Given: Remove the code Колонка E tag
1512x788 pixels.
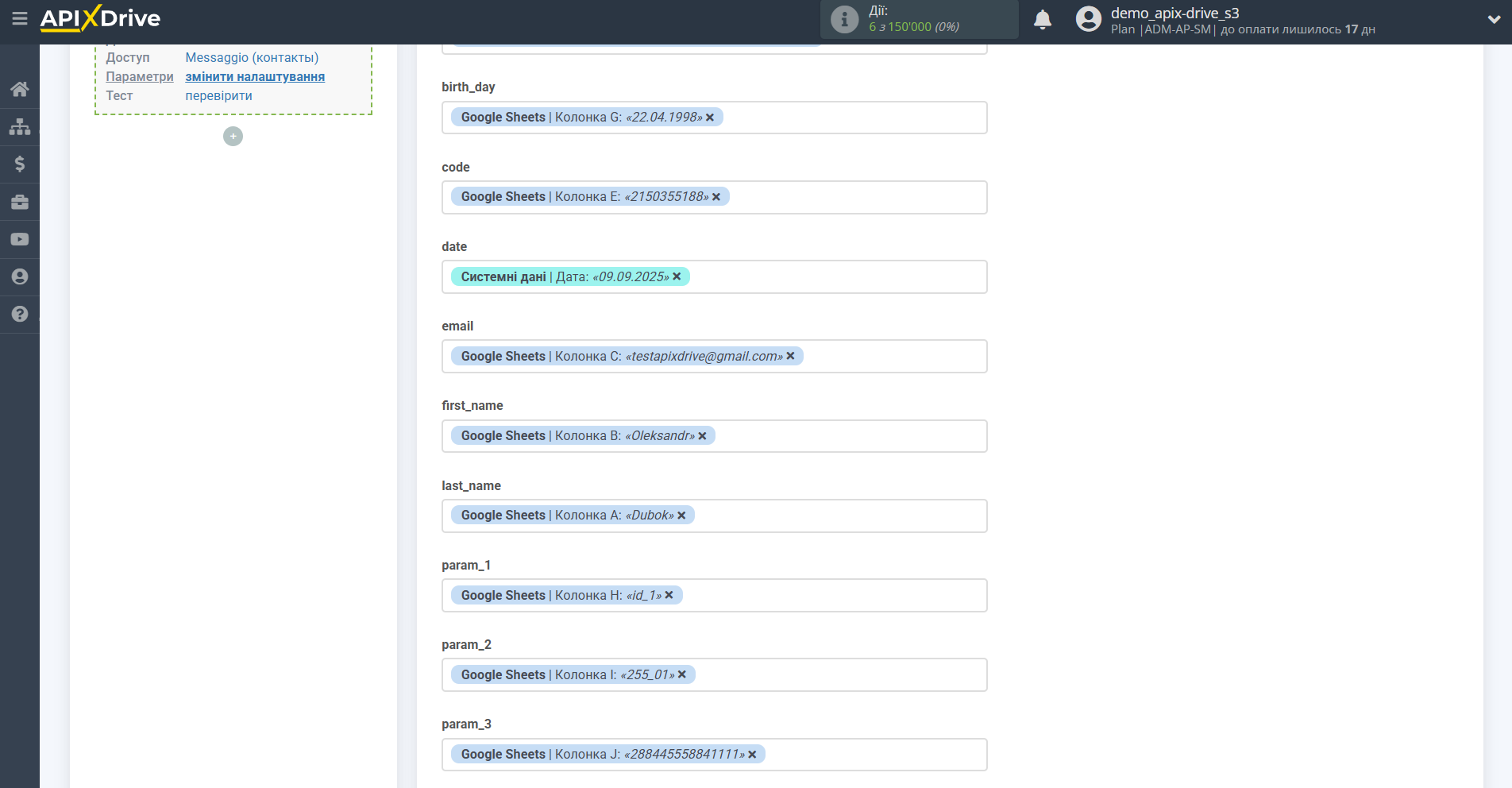Looking at the screenshot, I should click(x=716, y=197).
